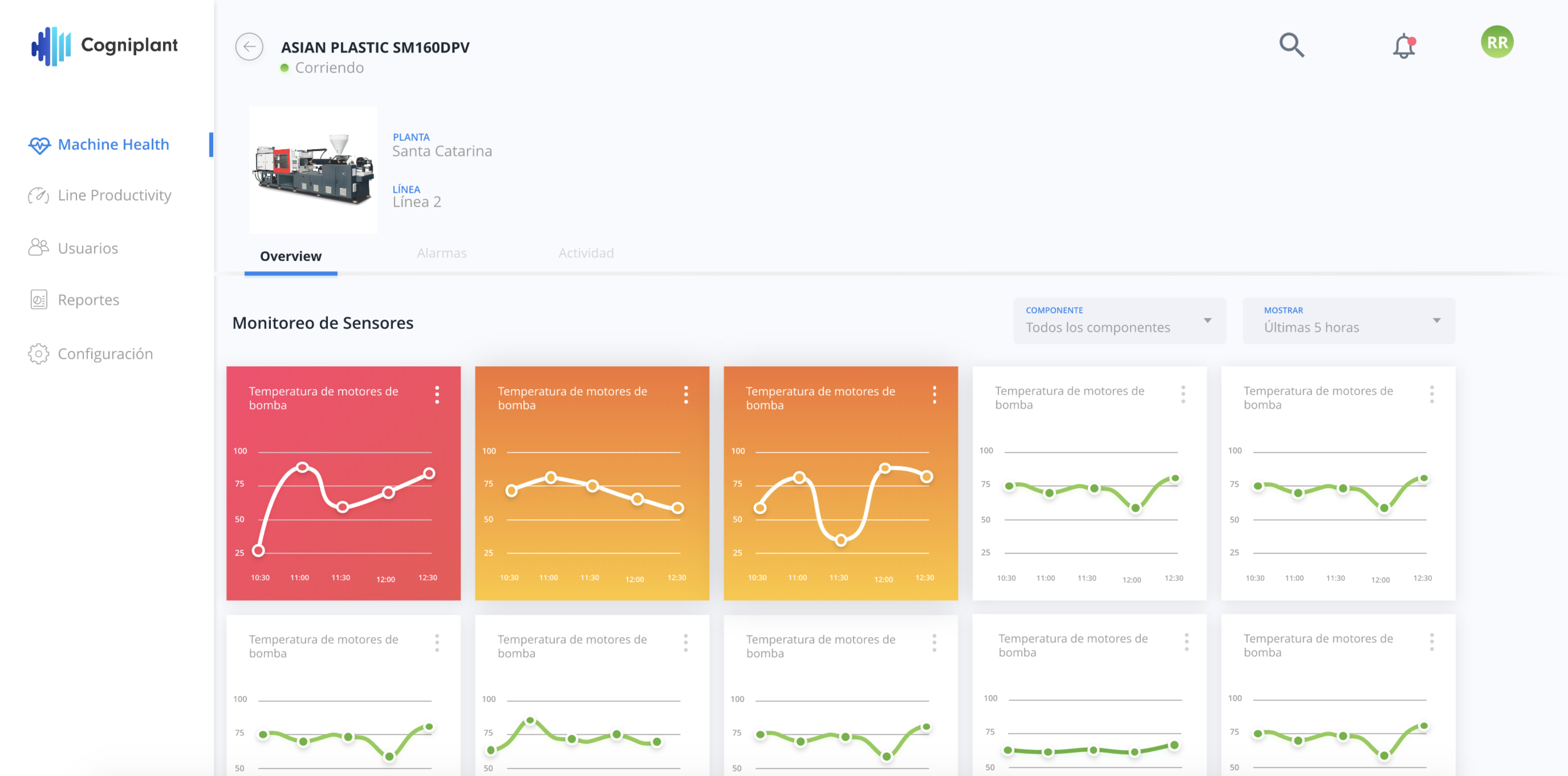Image resolution: width=1568 pixels, height=776 pixels.
Task: Switch to the Actividad tab
Action: [x=586, y=253]
